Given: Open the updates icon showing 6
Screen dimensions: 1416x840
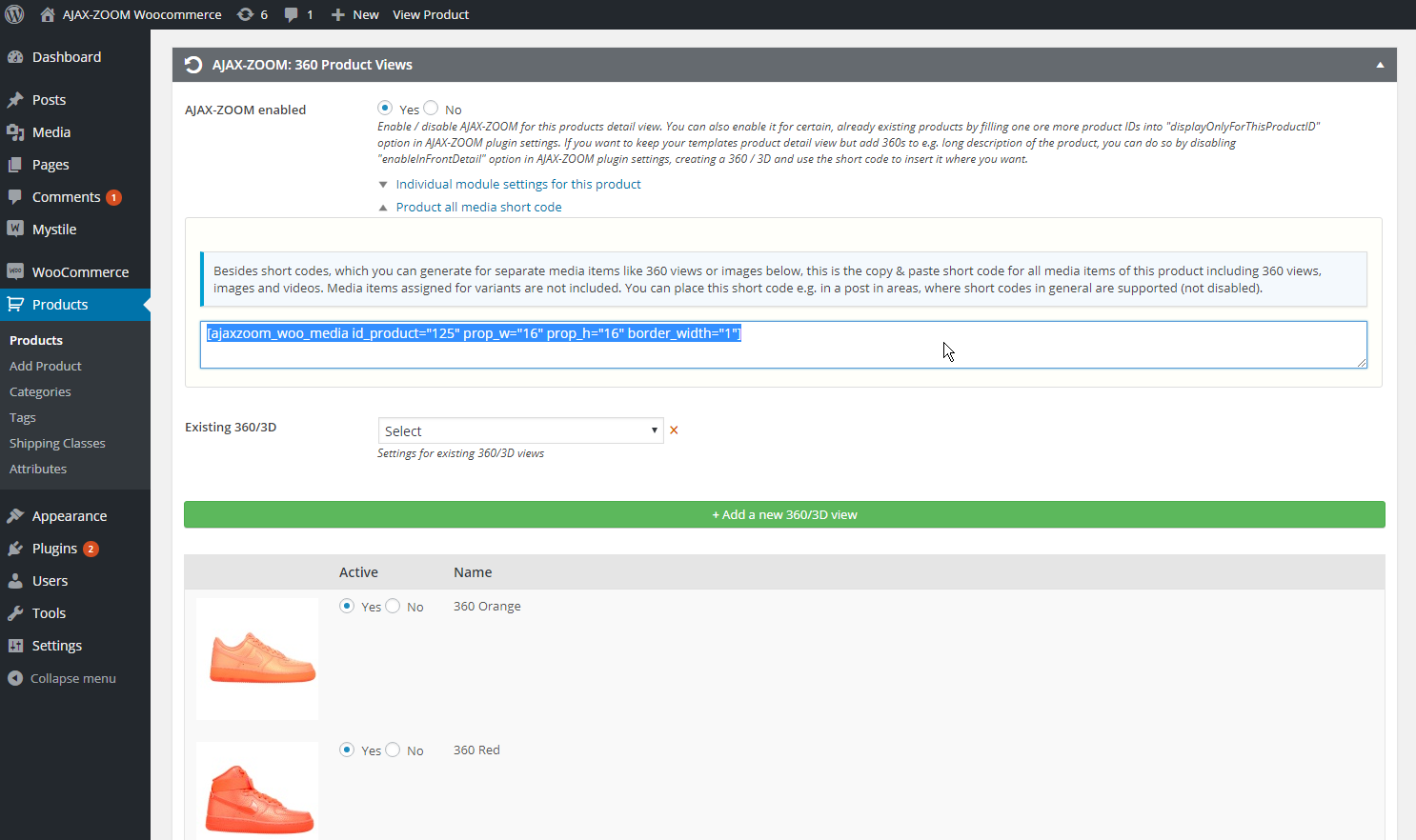Looking at the screenshot, I should coord(245,14).
